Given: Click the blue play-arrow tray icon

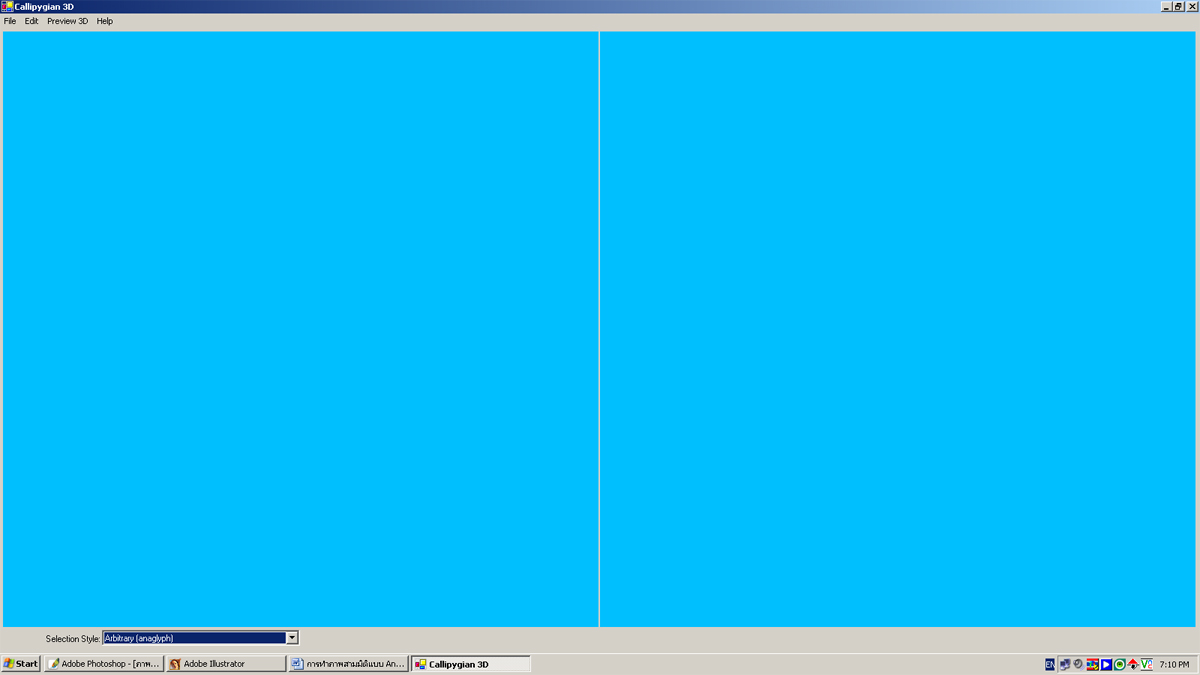Looking at the screenshot, I should (1106, 664).
